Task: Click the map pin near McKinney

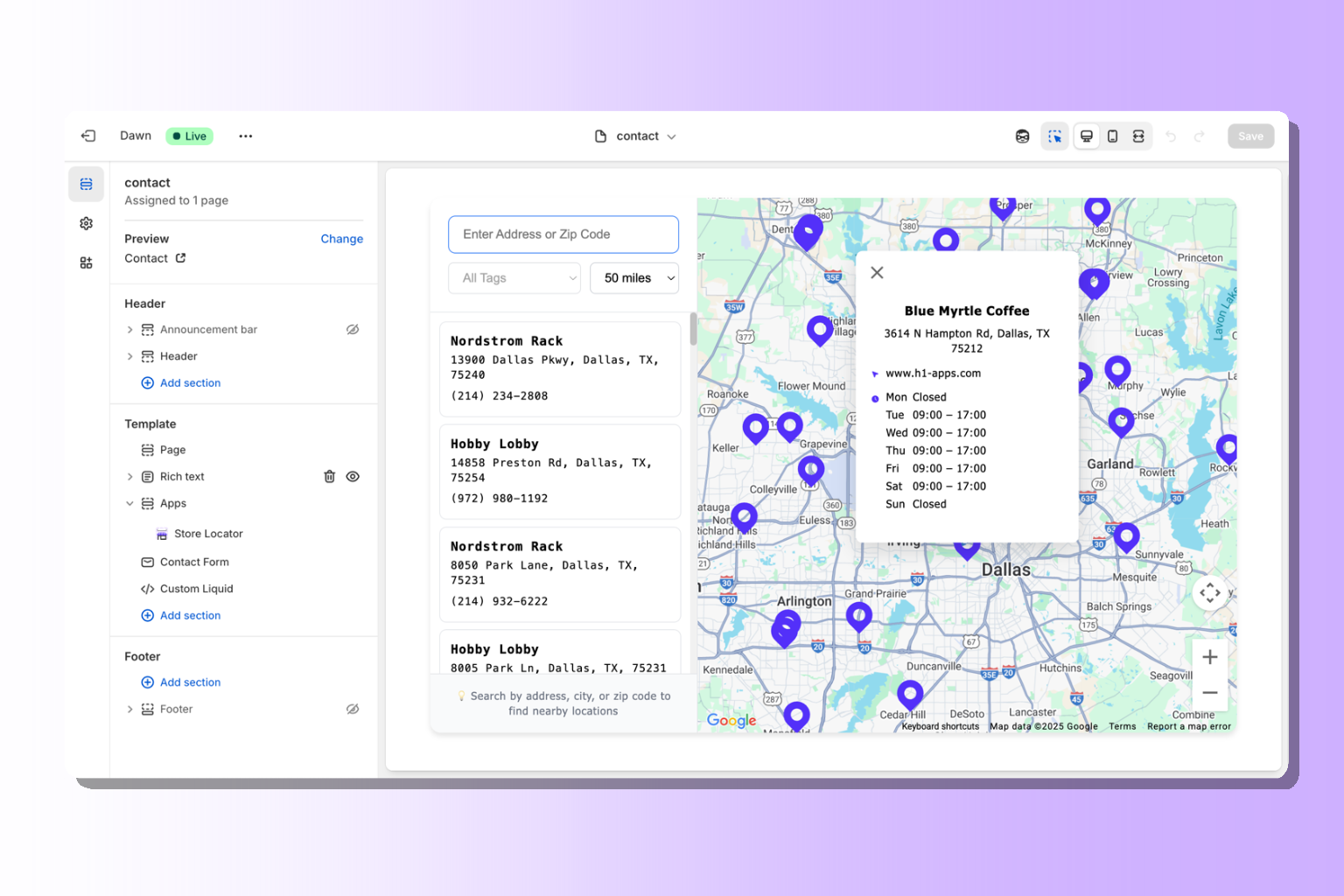Action: (1097, 210)
